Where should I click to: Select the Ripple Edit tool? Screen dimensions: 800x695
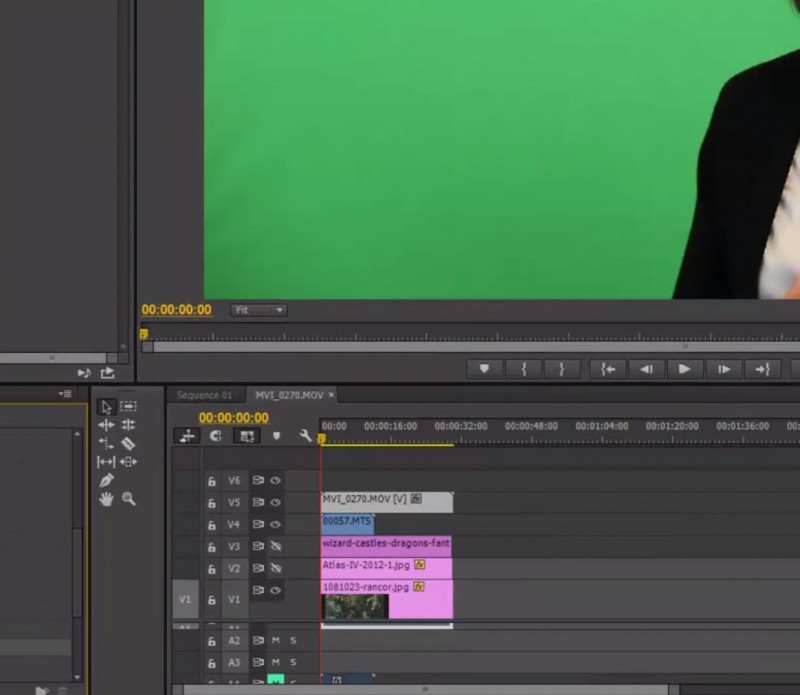[x=106, y=425]
